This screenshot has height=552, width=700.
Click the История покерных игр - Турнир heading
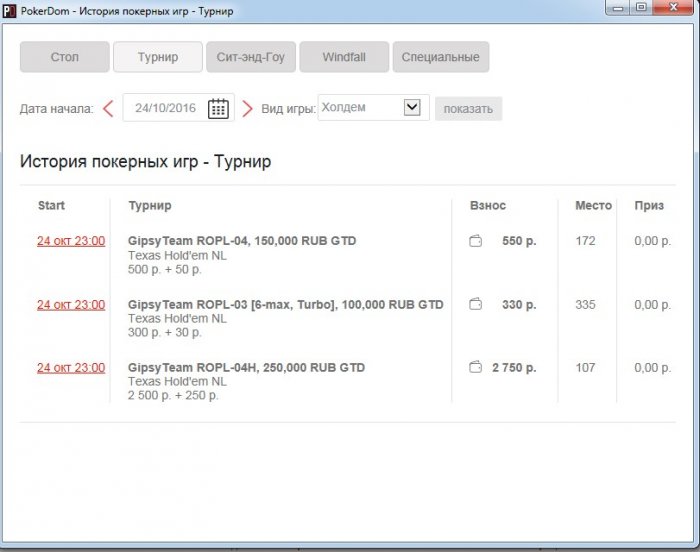click(x=146, y=161)
